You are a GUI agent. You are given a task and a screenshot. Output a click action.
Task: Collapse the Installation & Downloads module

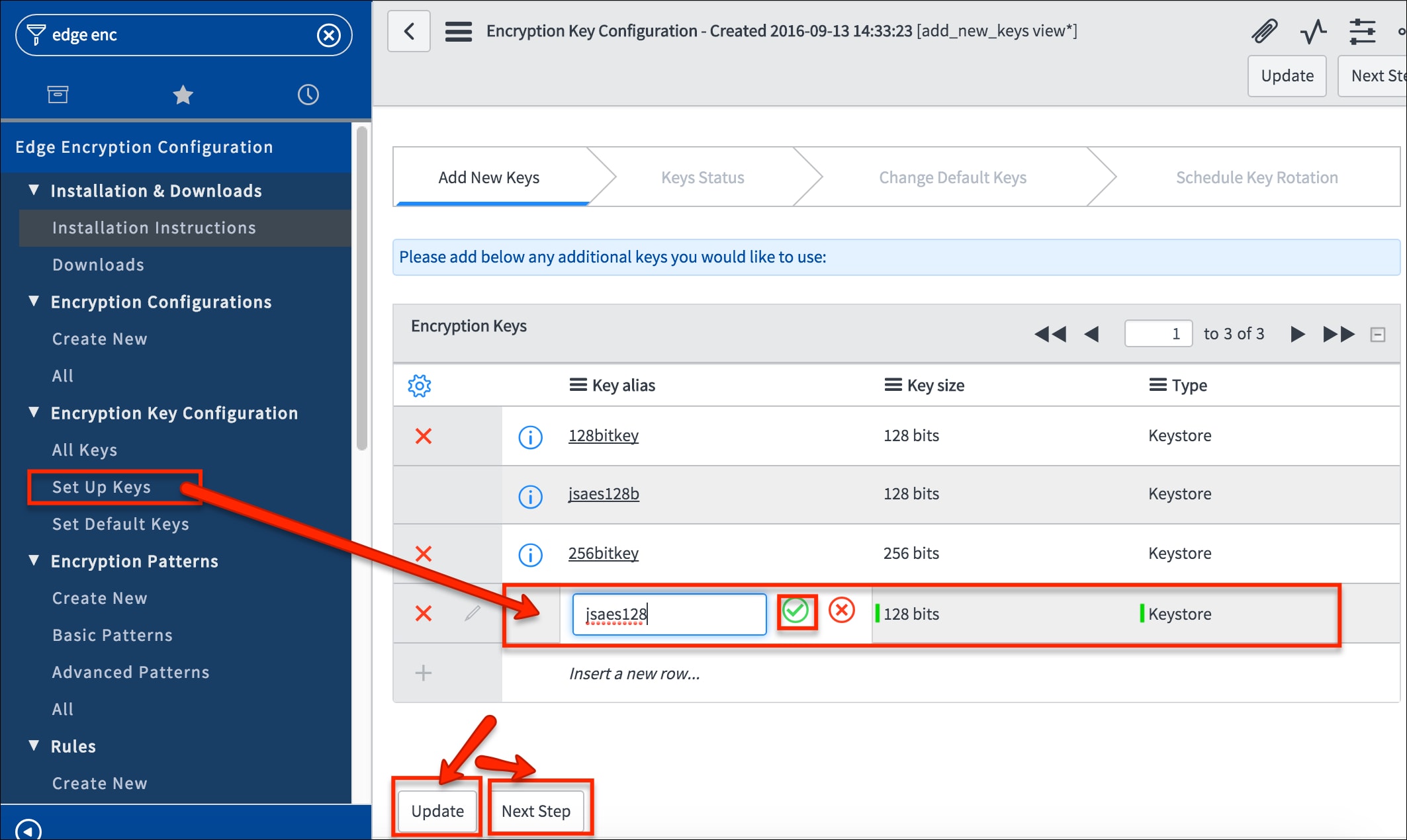pyautogui.click(x=34, y=190)
